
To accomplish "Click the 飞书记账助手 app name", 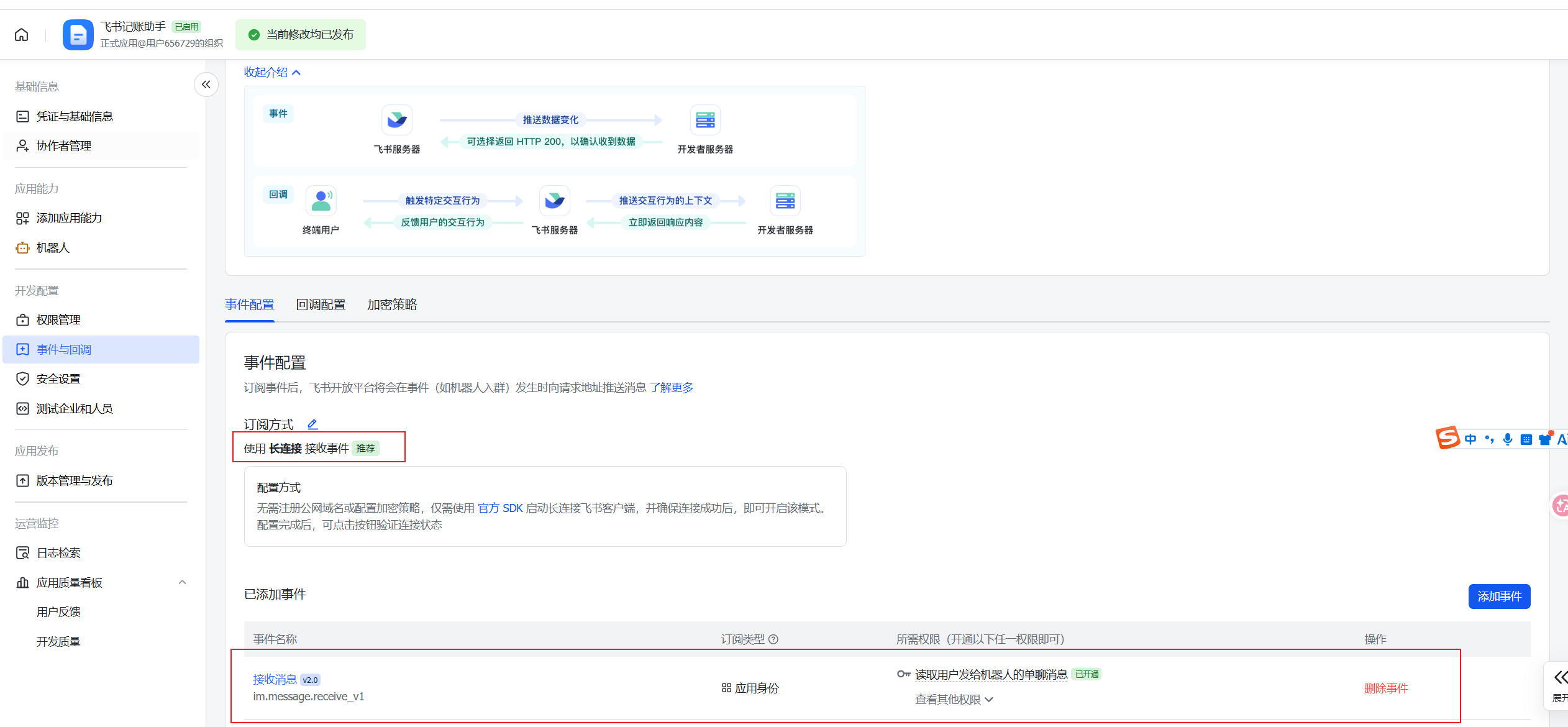I will tap(133, 27).
